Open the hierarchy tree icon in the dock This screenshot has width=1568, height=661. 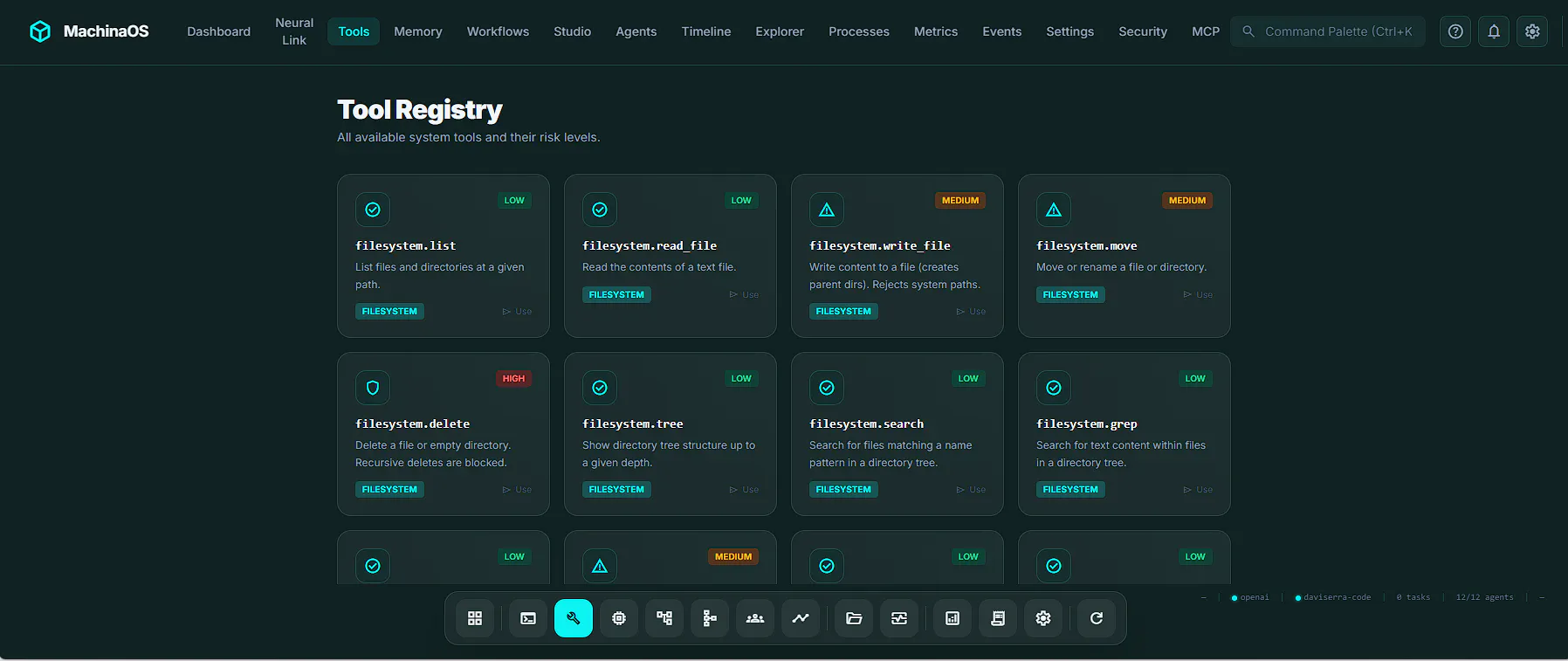[x=710, y=618]
